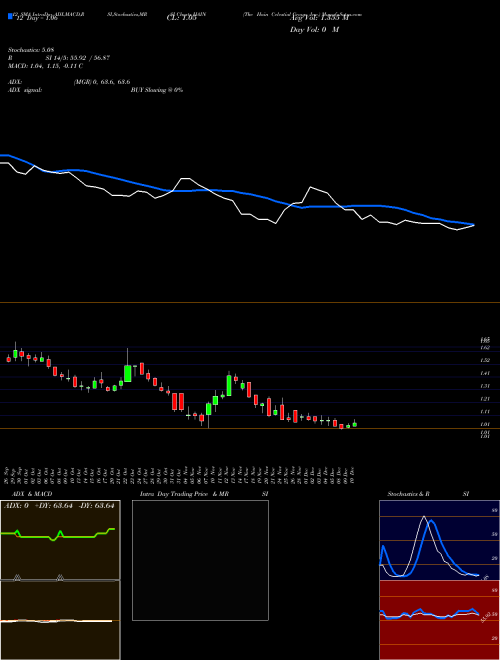
Task: Select the 'BUY Slowing @ 0%' signal text
Action: [157, 90]
